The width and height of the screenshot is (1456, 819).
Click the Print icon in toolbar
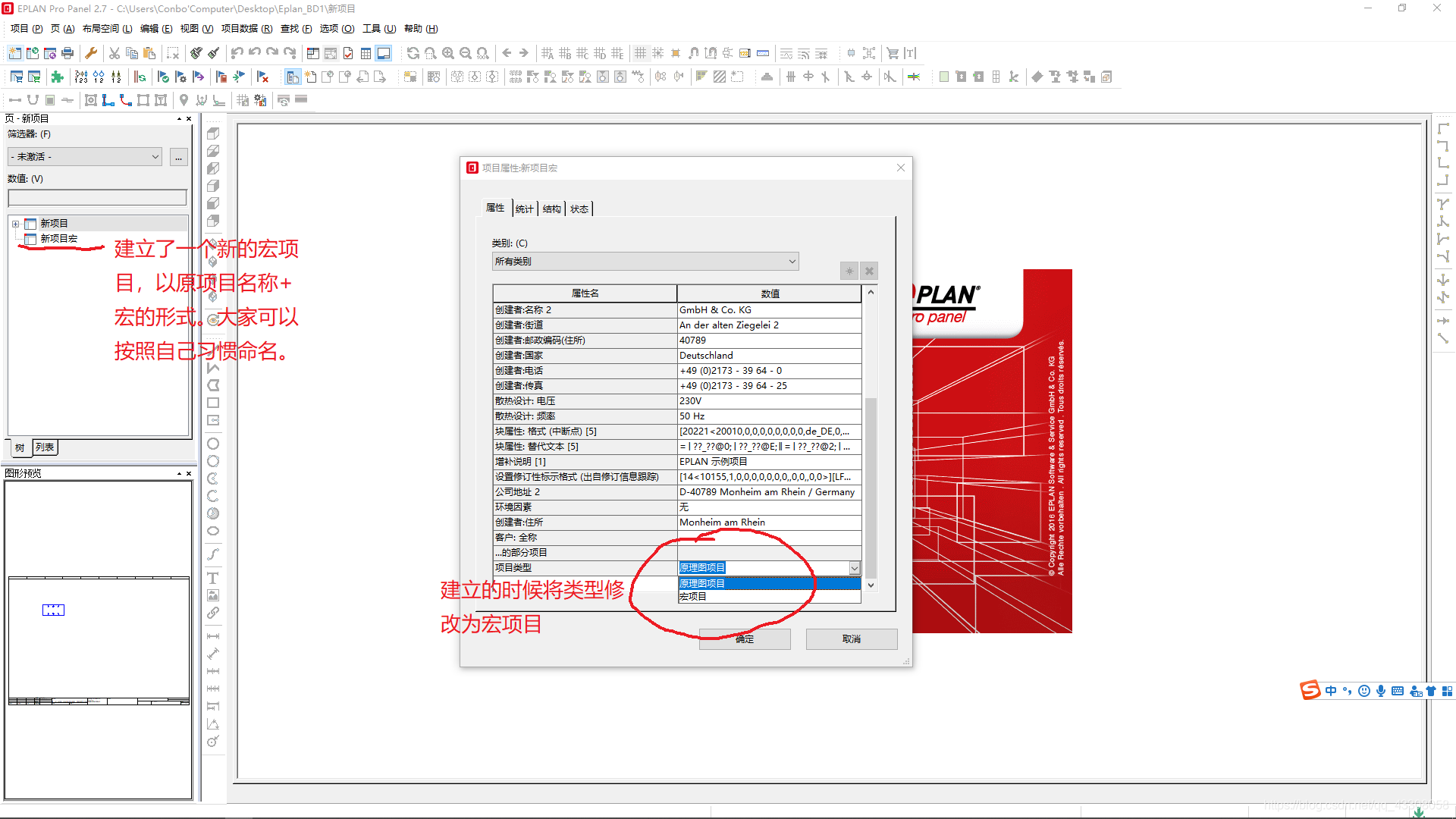67,53
